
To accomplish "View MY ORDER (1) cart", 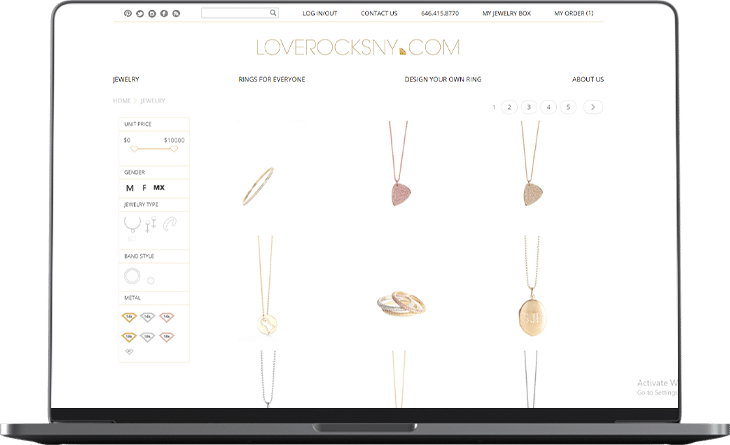I will (574, 13).
